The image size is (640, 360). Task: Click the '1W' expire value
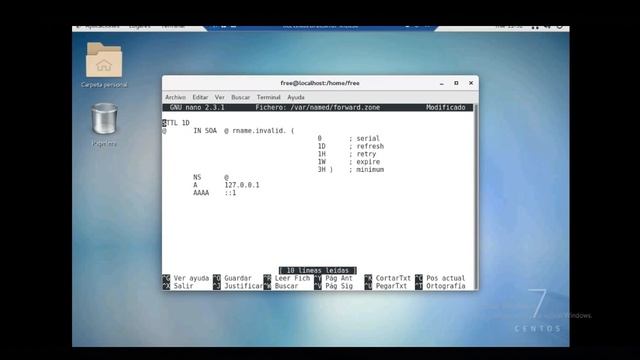point(322,162)
